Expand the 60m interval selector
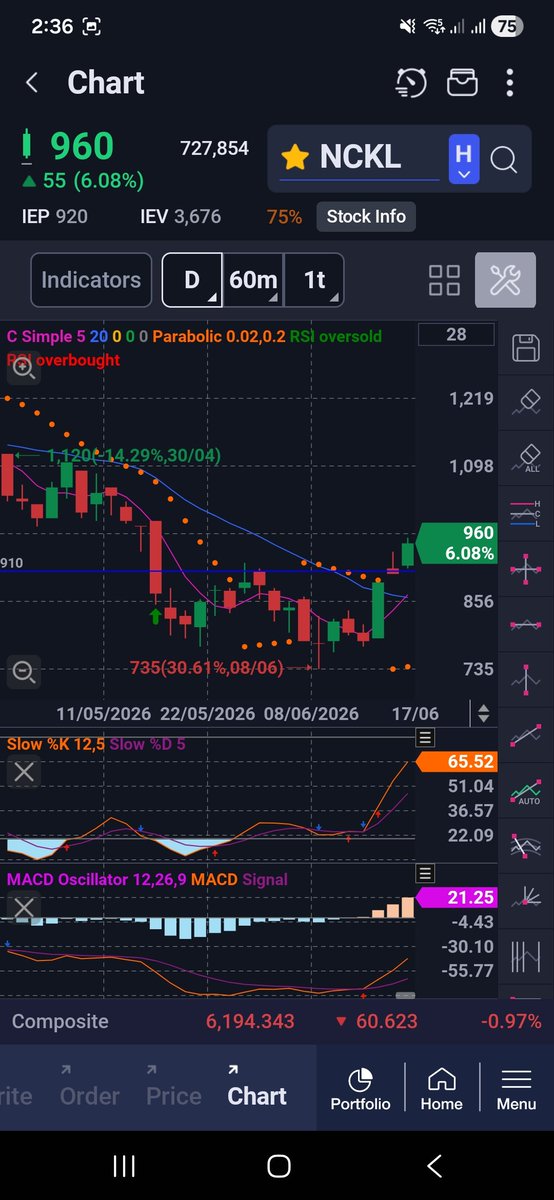 click(x=253, y=280)
